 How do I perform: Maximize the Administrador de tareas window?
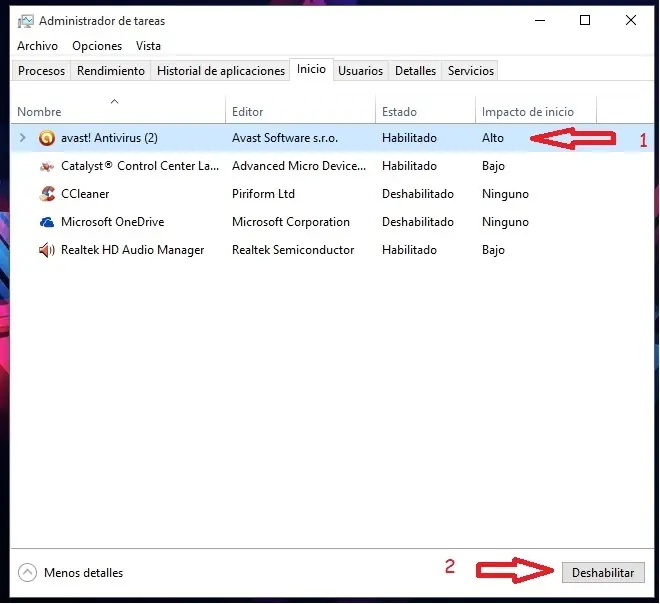[585, 20]
